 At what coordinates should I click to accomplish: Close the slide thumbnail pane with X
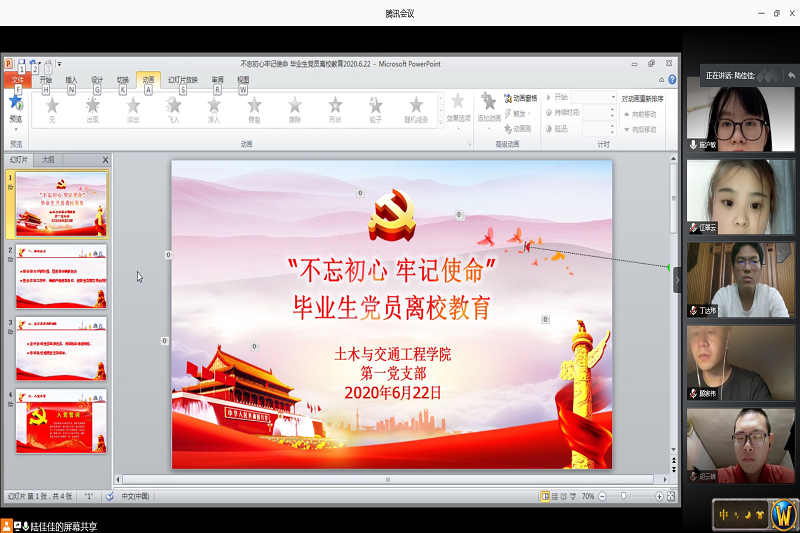click(105, 160)
